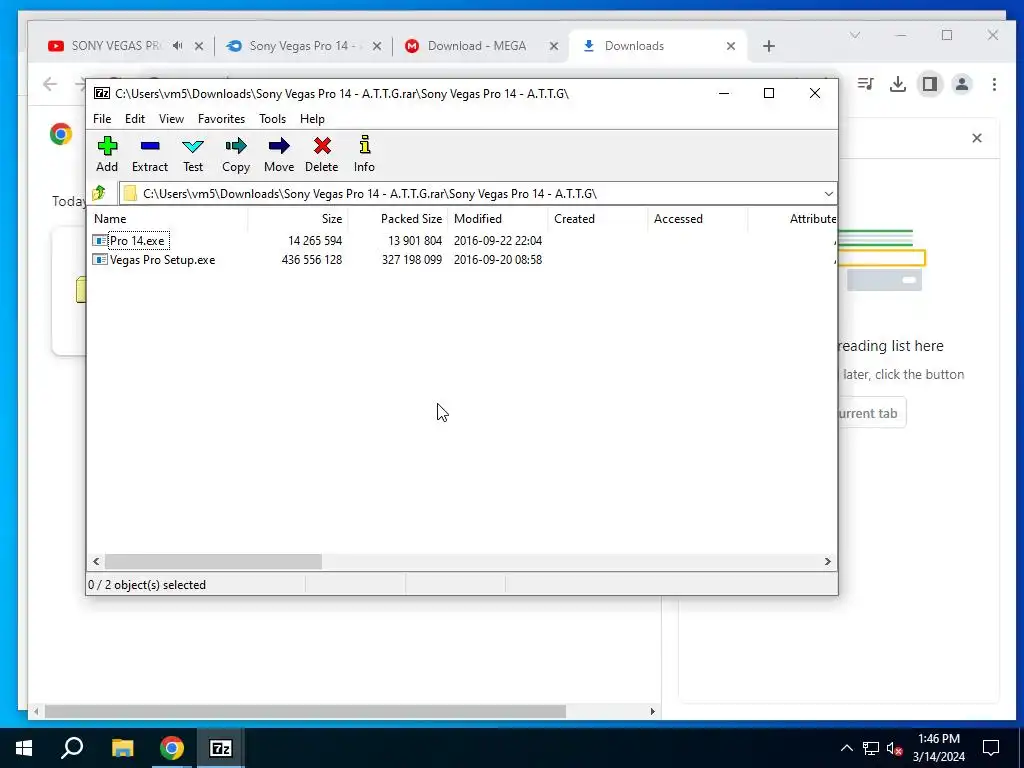This screenshot has width=1024, height=768.
Task: Open Info for the archive
Action: 364,154
